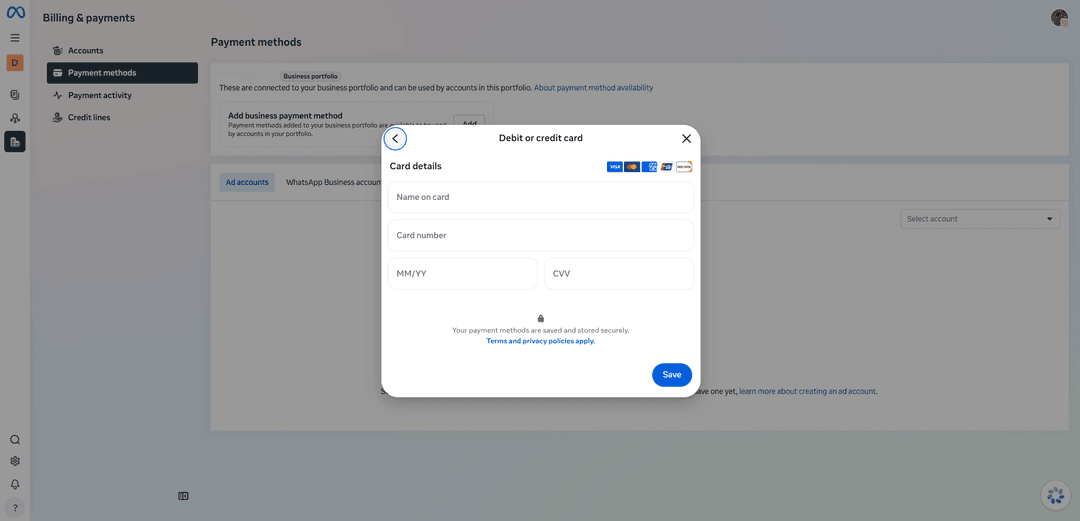Click the Meta logo icon
The image size is (1080, 521).
click(15, 13)
